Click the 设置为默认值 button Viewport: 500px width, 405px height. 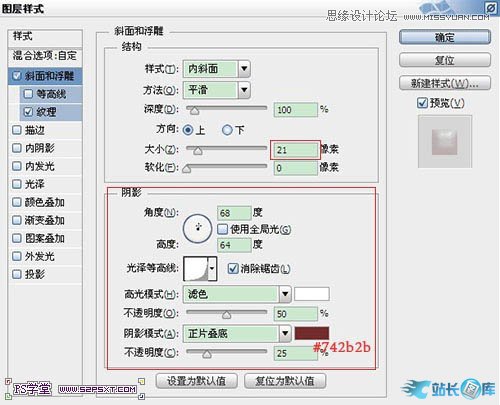point(197,381)
